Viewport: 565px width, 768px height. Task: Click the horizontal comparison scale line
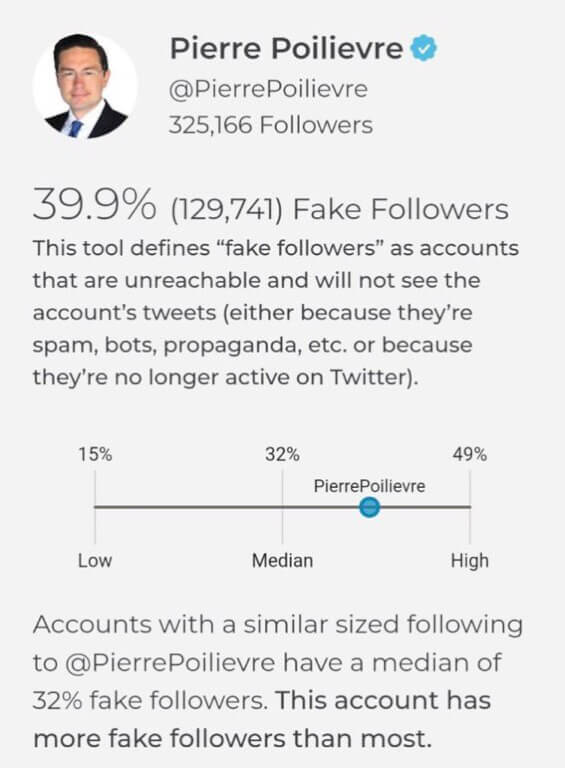click(282, 507)
